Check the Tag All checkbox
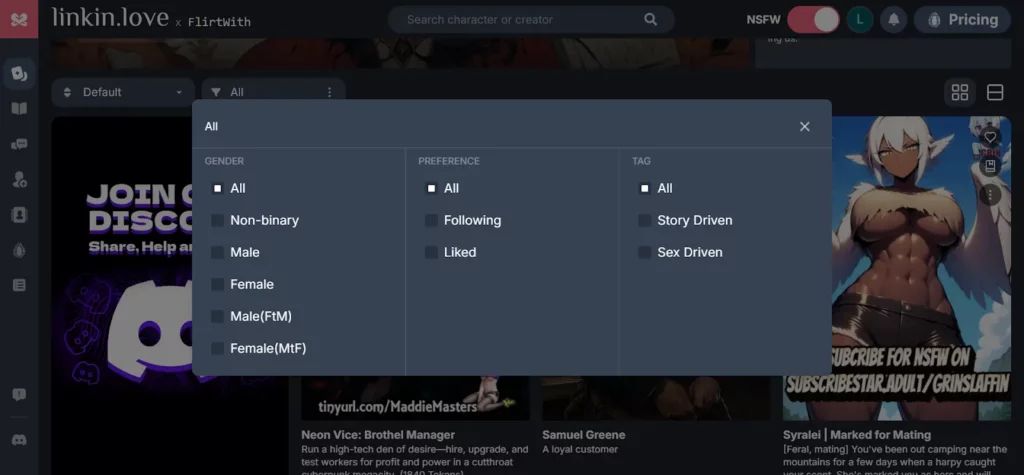 (645, 188)
